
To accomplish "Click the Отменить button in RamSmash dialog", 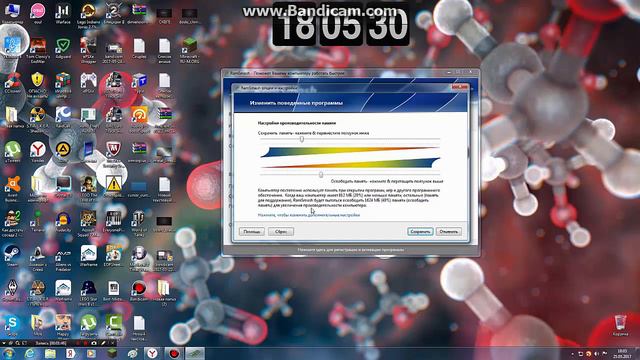I will (449, 231).
